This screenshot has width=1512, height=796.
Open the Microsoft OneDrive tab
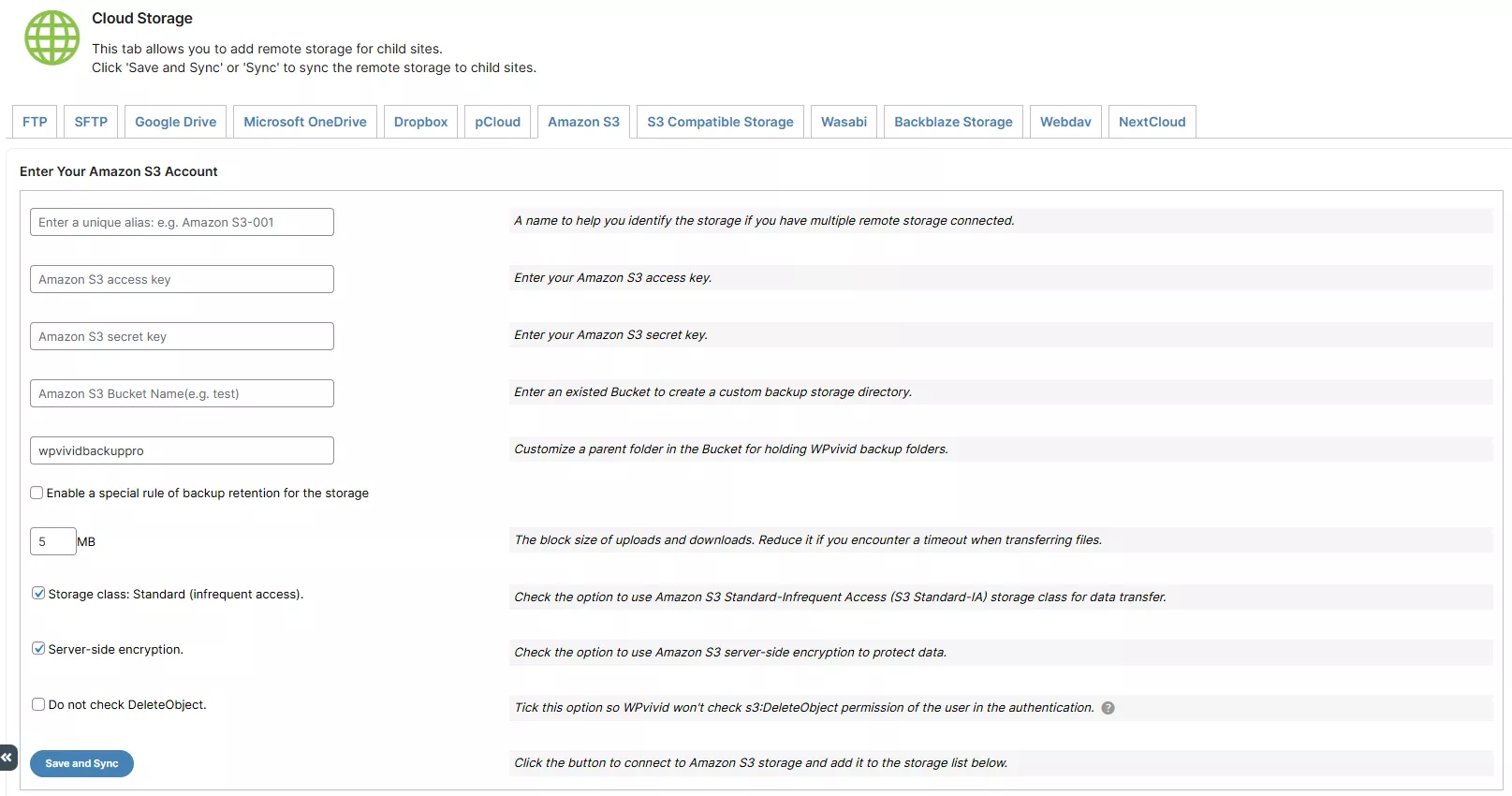tap(305, 122)
